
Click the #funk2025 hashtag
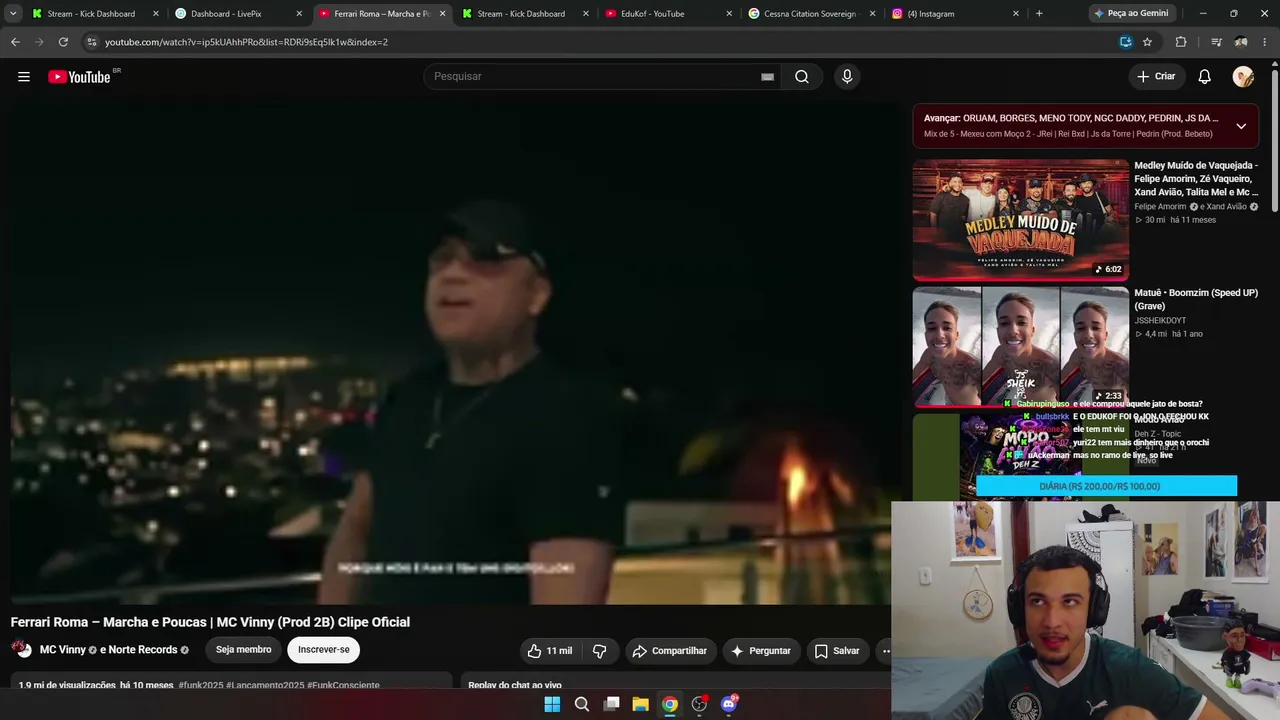click(x=201, y=685)
